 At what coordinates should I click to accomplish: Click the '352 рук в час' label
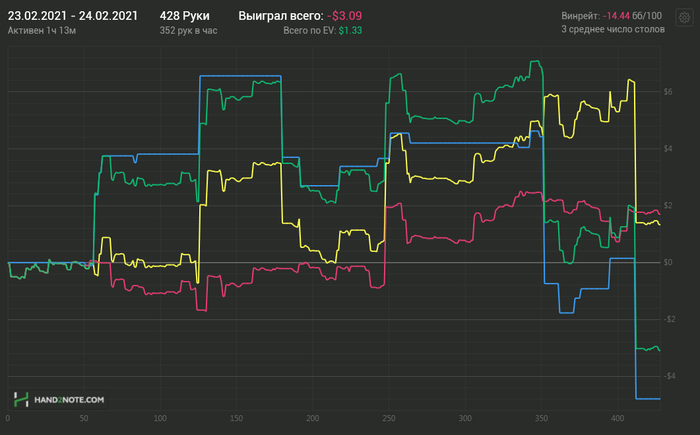(188, 30)
